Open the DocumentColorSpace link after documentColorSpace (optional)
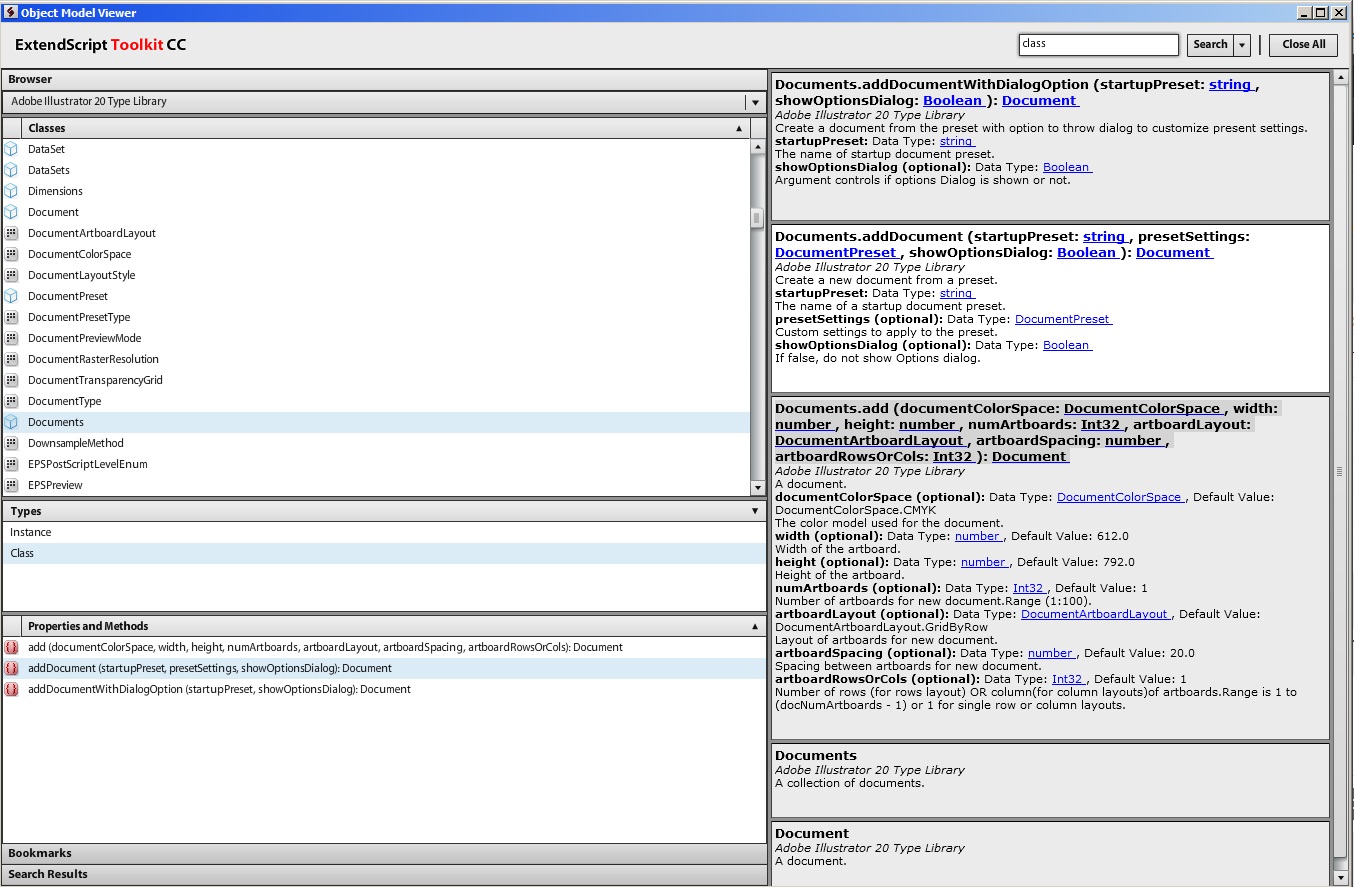Screen dimensions: 1354x887 (1120, 497)
